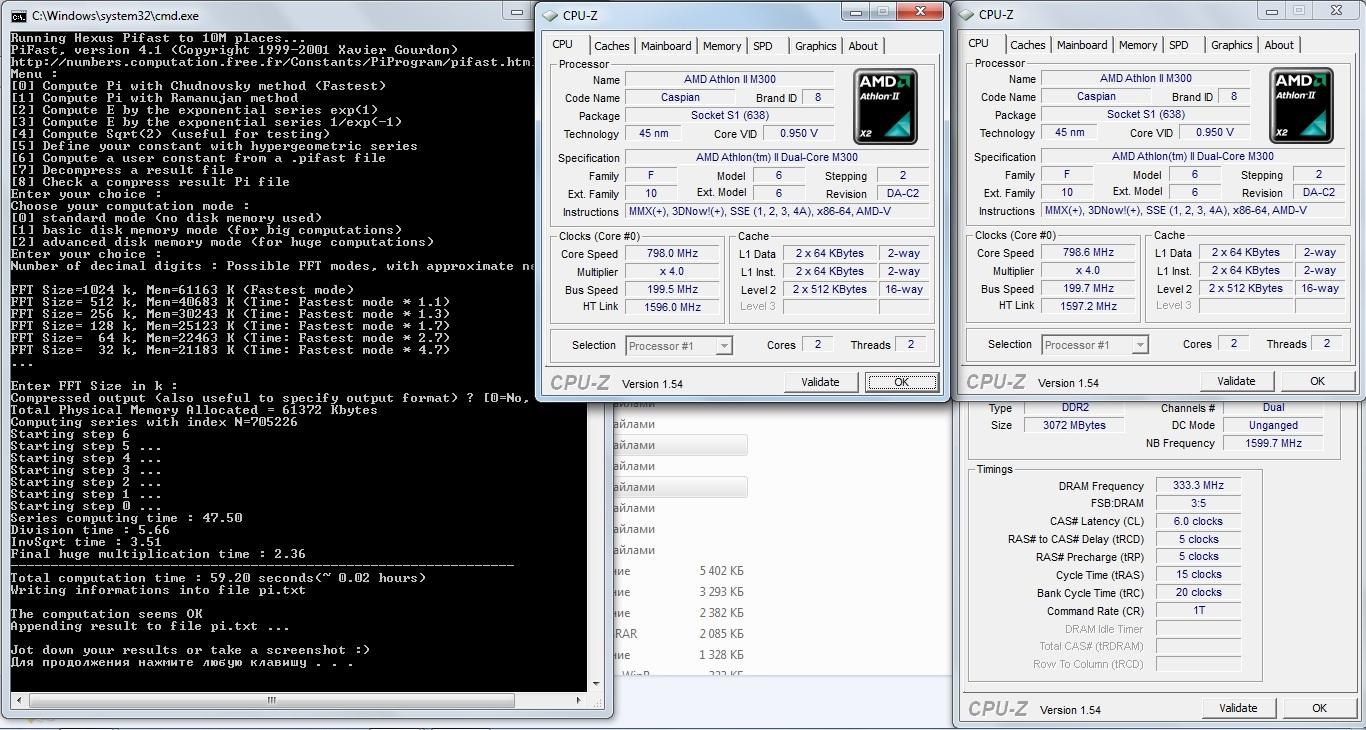Click Command Rate 1T value
This screenshot has width=1366, height=730.
point(1198,611)
